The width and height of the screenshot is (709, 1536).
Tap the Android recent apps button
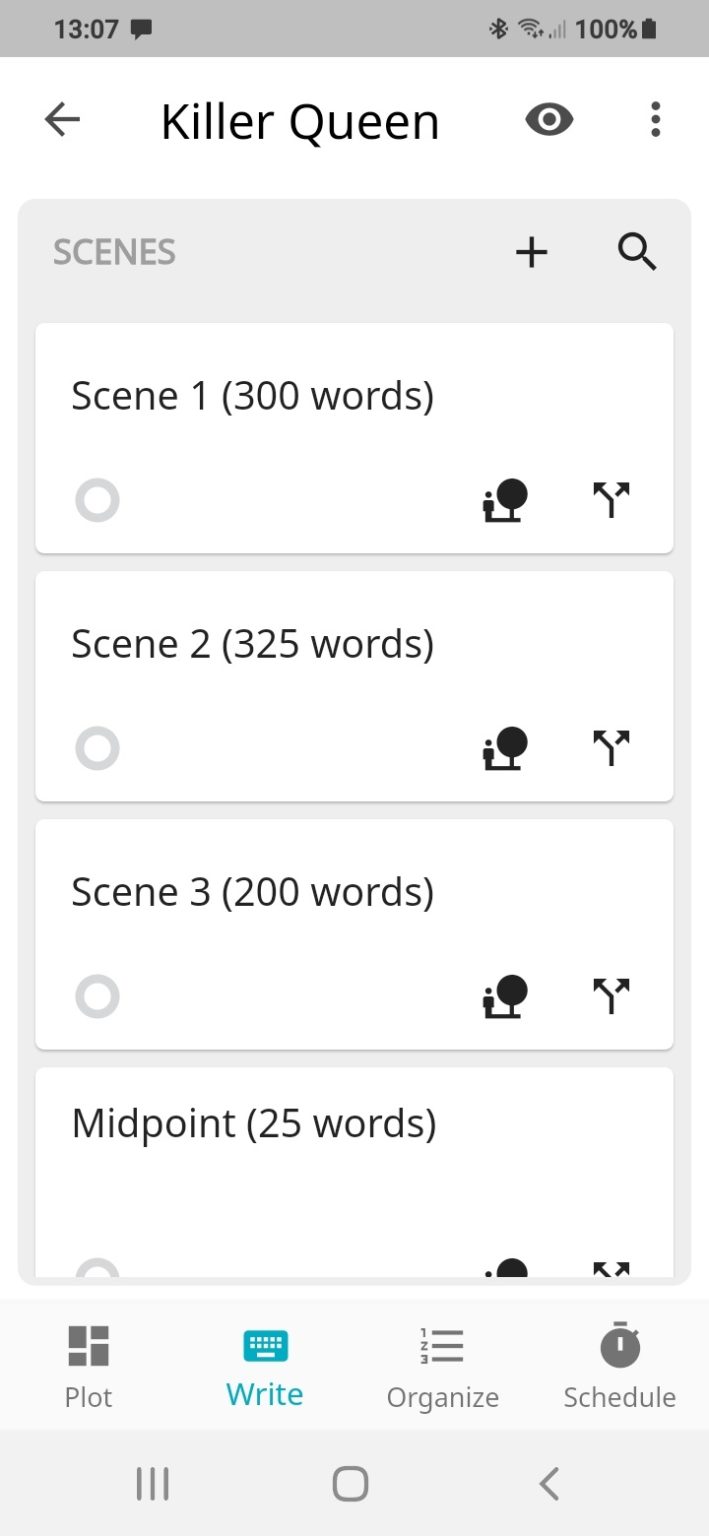pos(151,1483)
